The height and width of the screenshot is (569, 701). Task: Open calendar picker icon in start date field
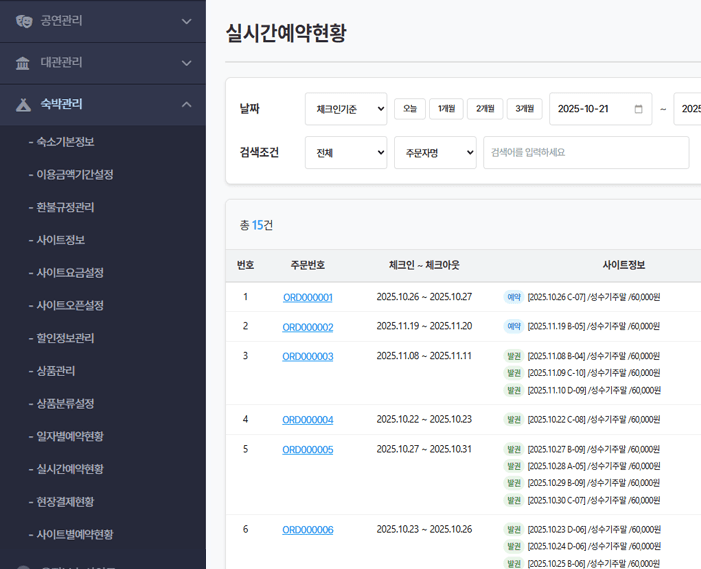pos(638,109)
